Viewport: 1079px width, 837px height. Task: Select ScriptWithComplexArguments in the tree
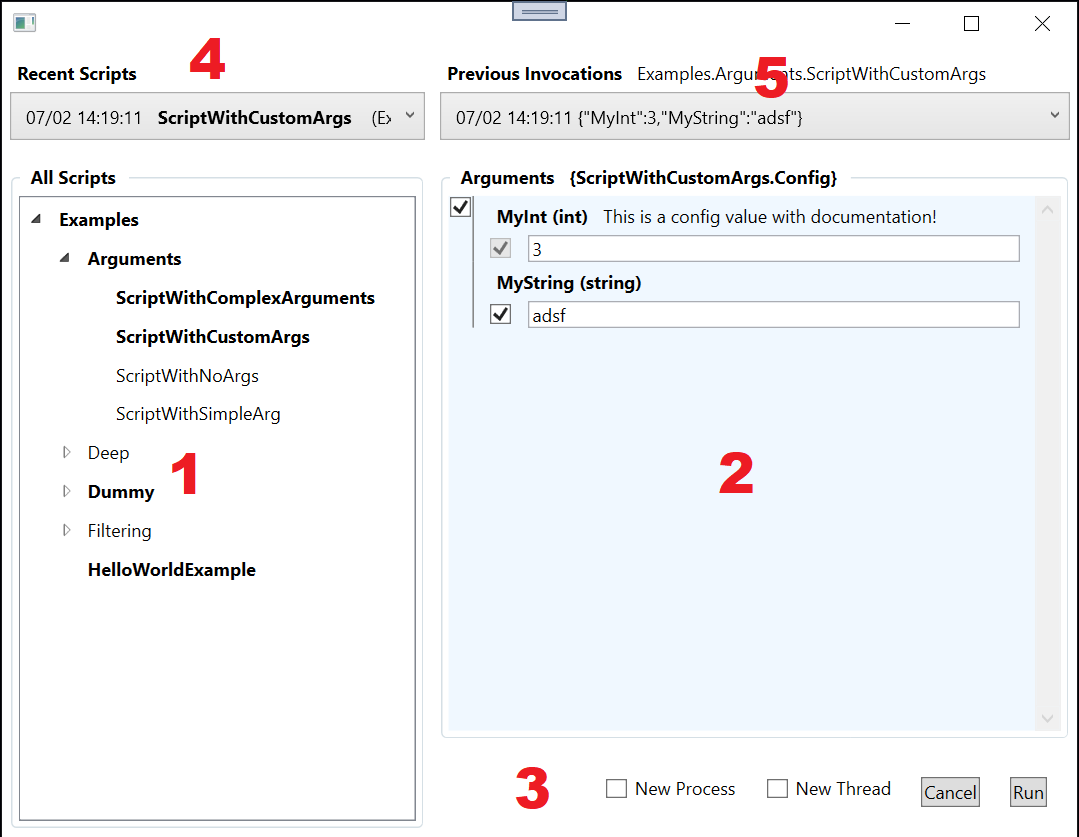pos(245,298)
